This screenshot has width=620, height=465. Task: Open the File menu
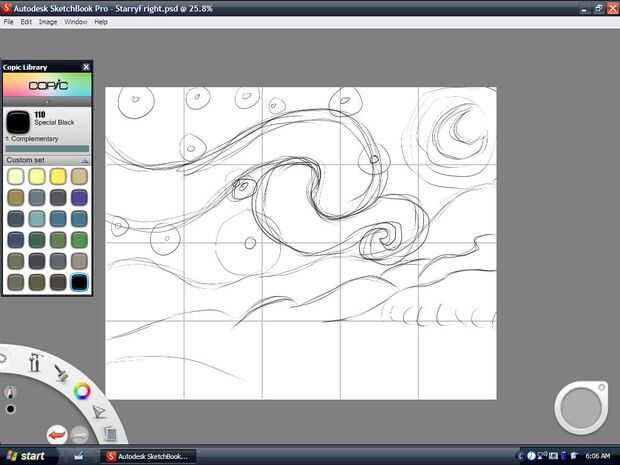point(8,22)
